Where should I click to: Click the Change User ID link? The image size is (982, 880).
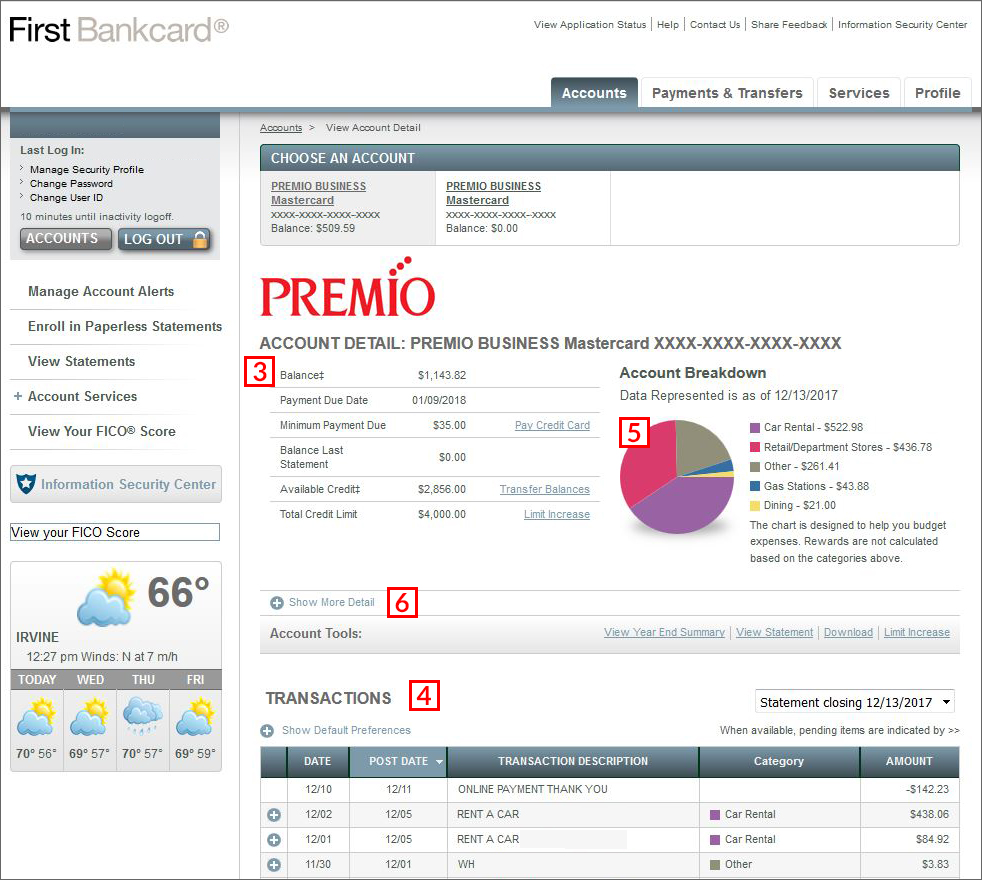tap(66, 197)
